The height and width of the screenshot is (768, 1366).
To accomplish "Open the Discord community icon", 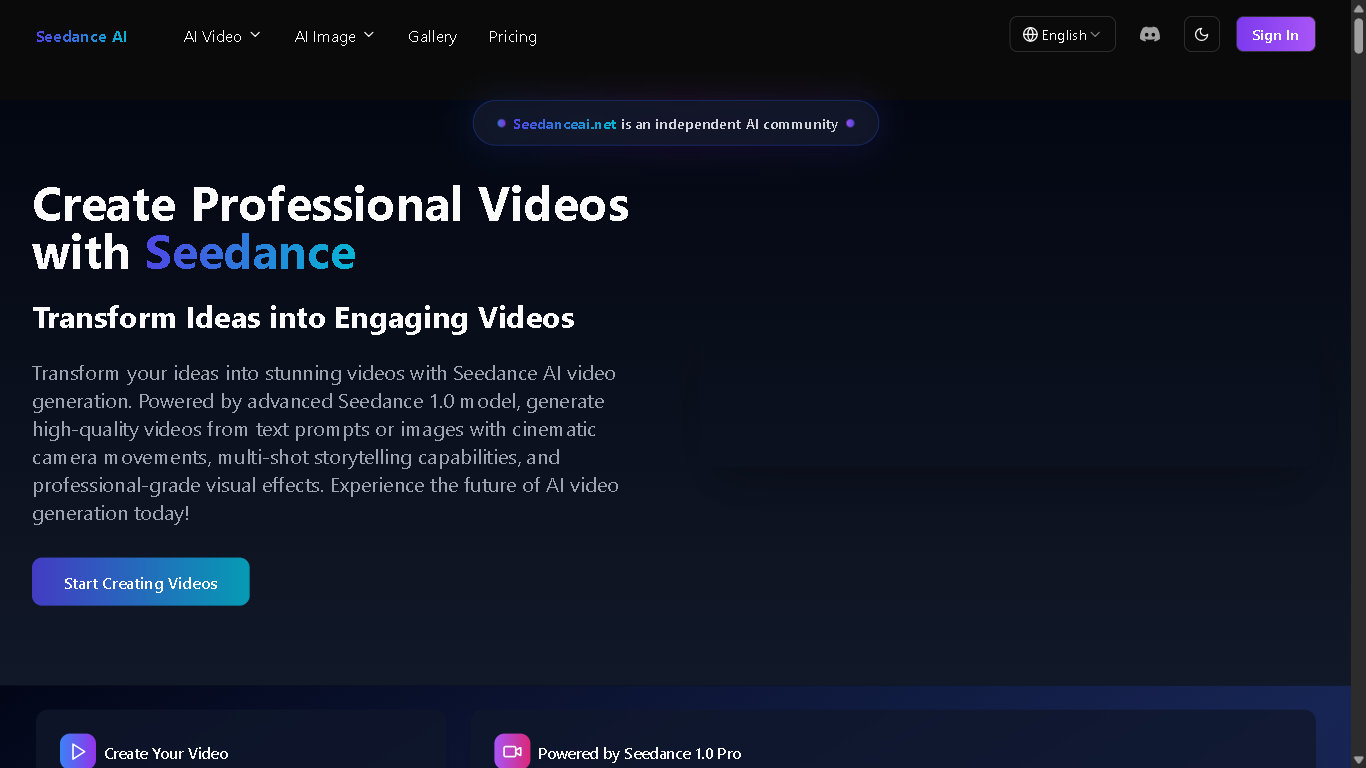I will click(1150, 35).
